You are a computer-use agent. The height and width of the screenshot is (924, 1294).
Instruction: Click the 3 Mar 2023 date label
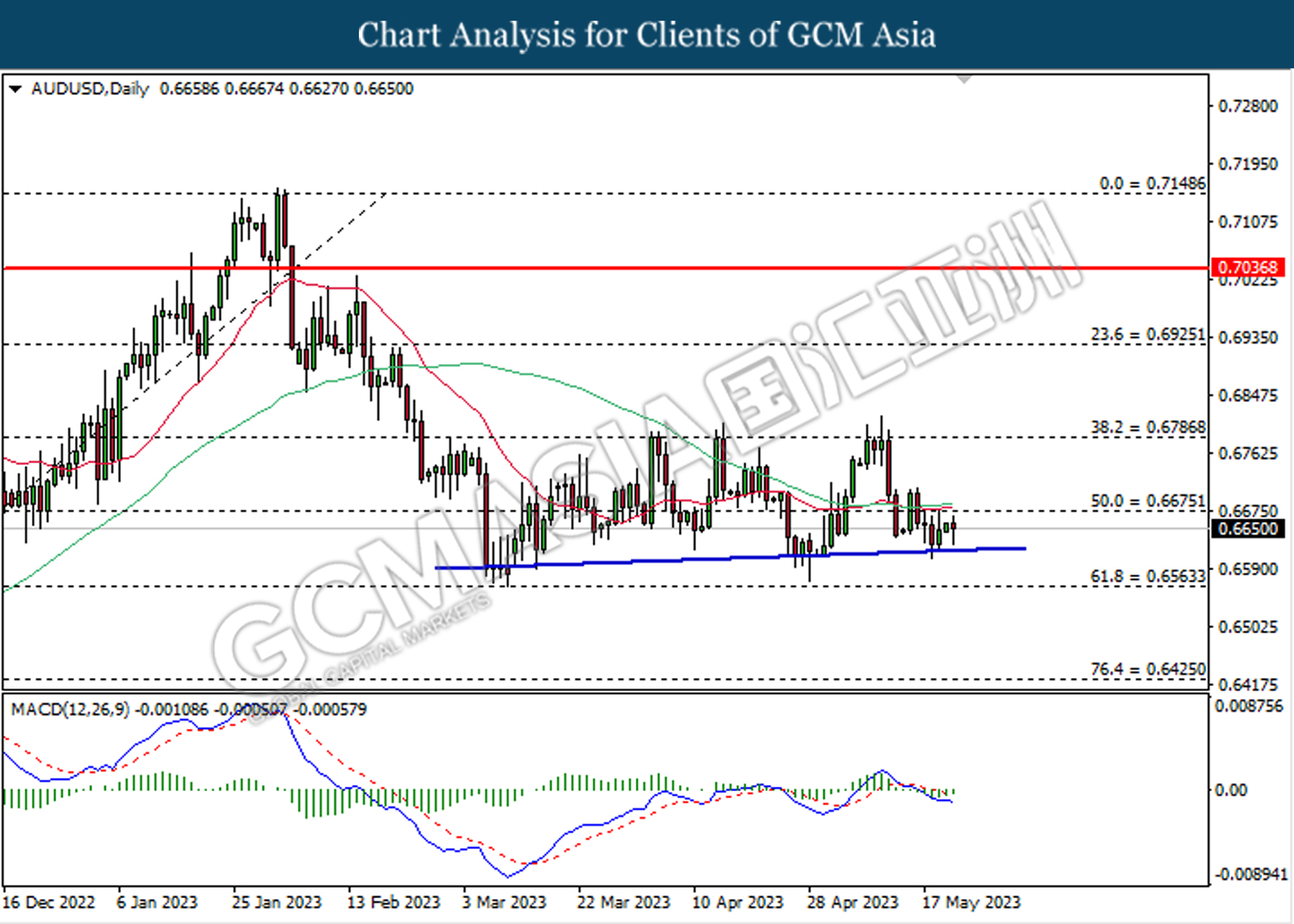click(504, 902)
